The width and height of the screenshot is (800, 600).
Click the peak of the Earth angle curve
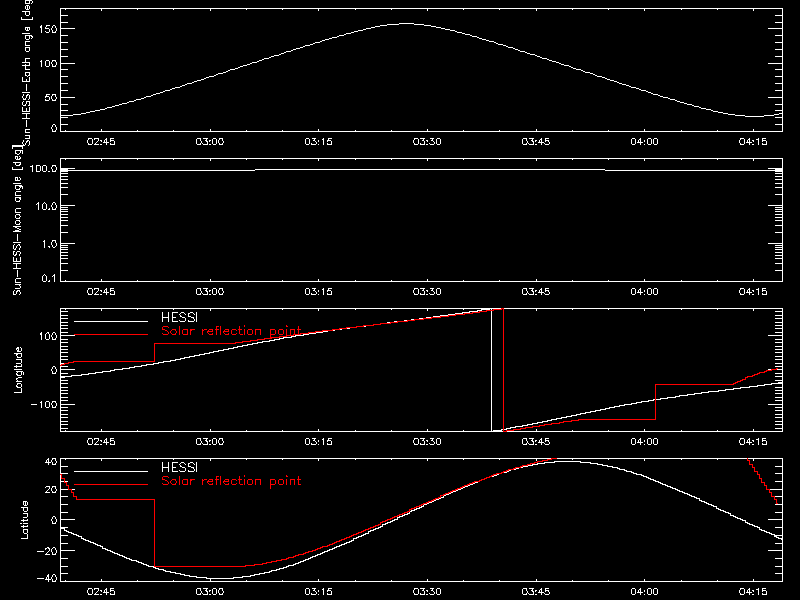[x=406, y=23]
